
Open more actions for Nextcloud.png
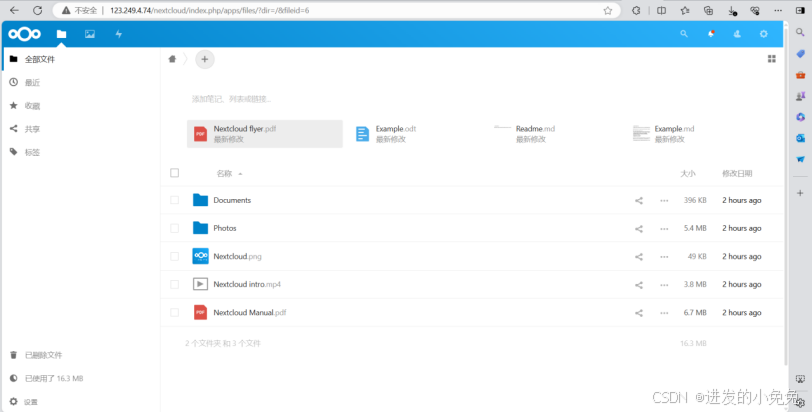coord(664,256)
